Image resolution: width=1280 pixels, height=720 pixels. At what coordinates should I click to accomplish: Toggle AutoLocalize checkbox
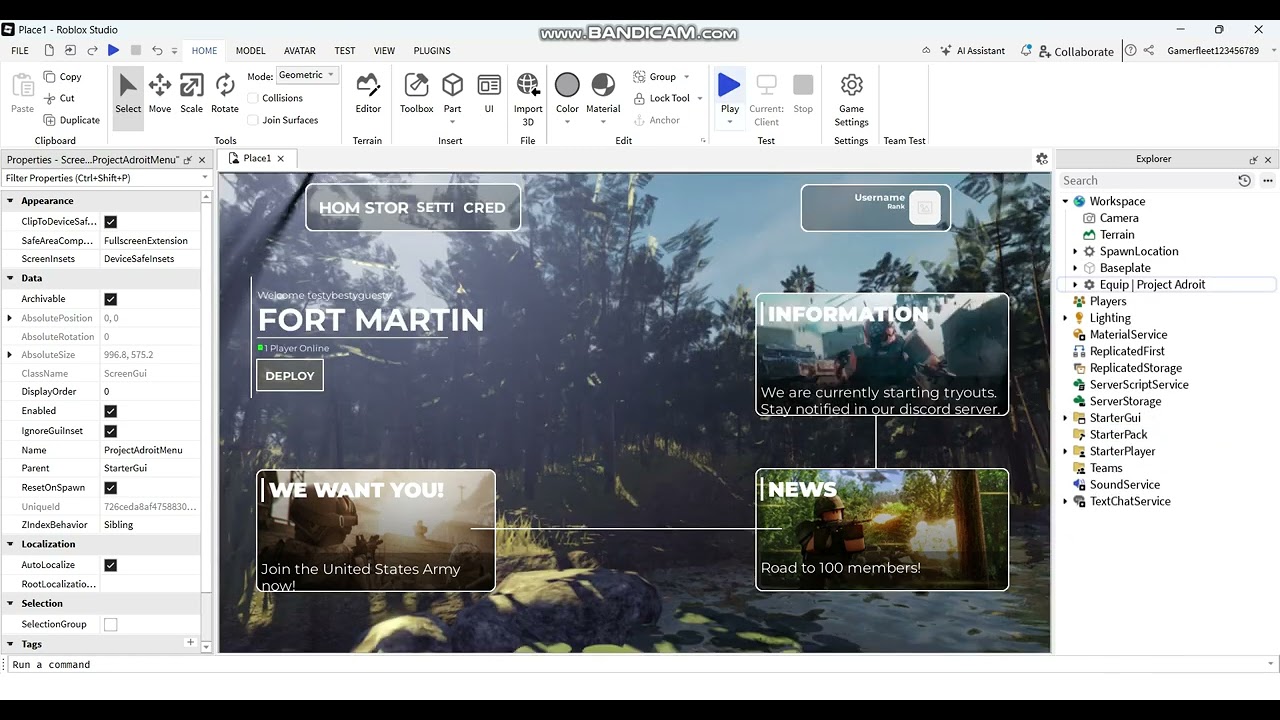click(x=111, y=565)
